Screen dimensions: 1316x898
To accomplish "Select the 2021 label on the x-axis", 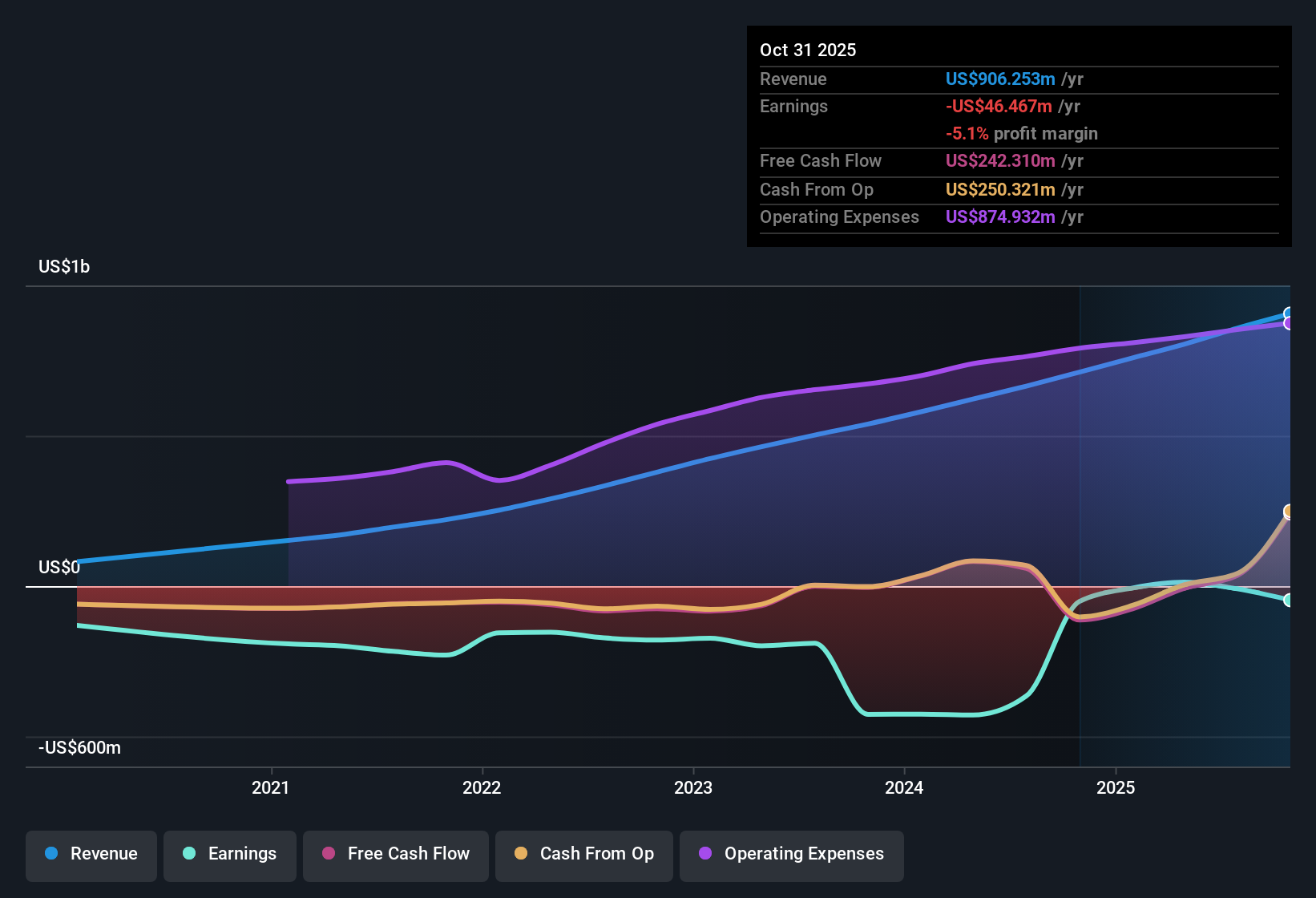I will [x=271, y=788].
